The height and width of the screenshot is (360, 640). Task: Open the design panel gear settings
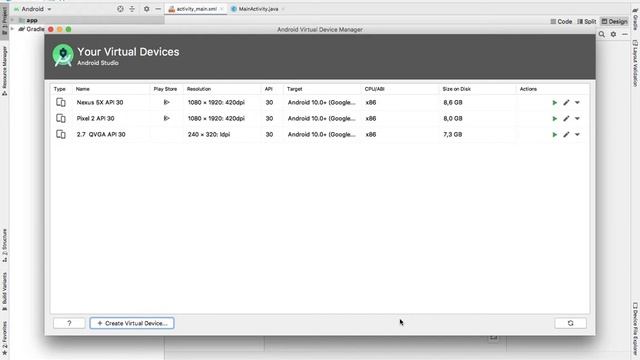click(613, 35)
